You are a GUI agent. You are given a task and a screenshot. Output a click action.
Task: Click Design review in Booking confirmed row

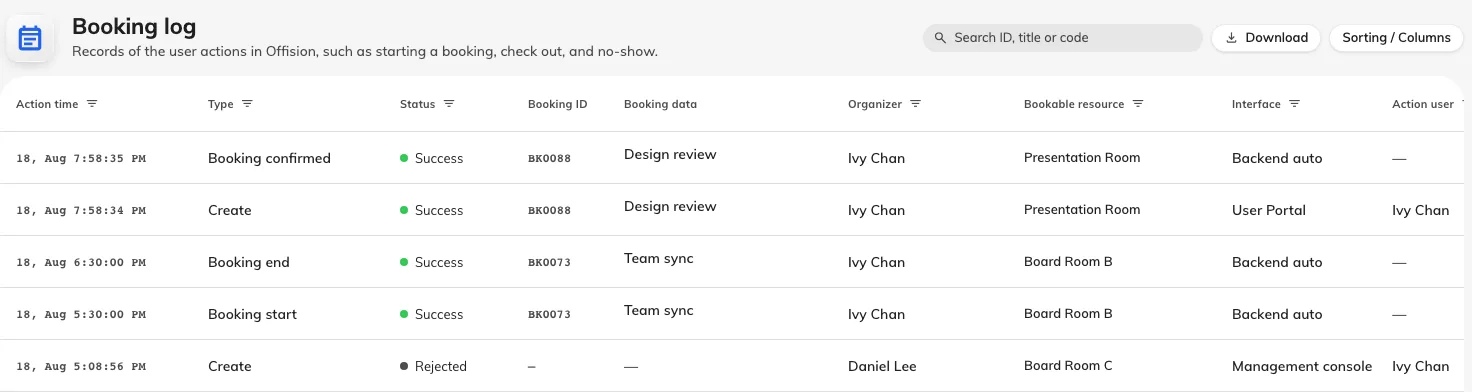pos(670,154)
